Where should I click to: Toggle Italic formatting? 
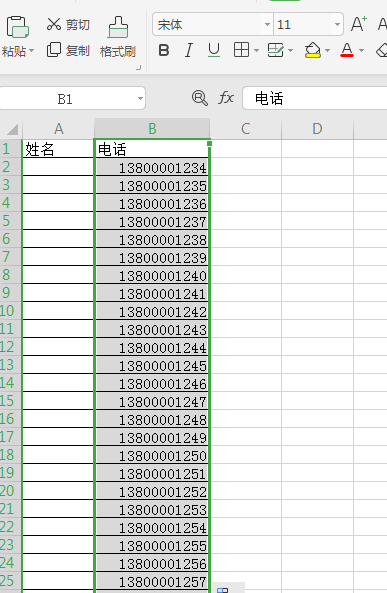coord(188,50)
